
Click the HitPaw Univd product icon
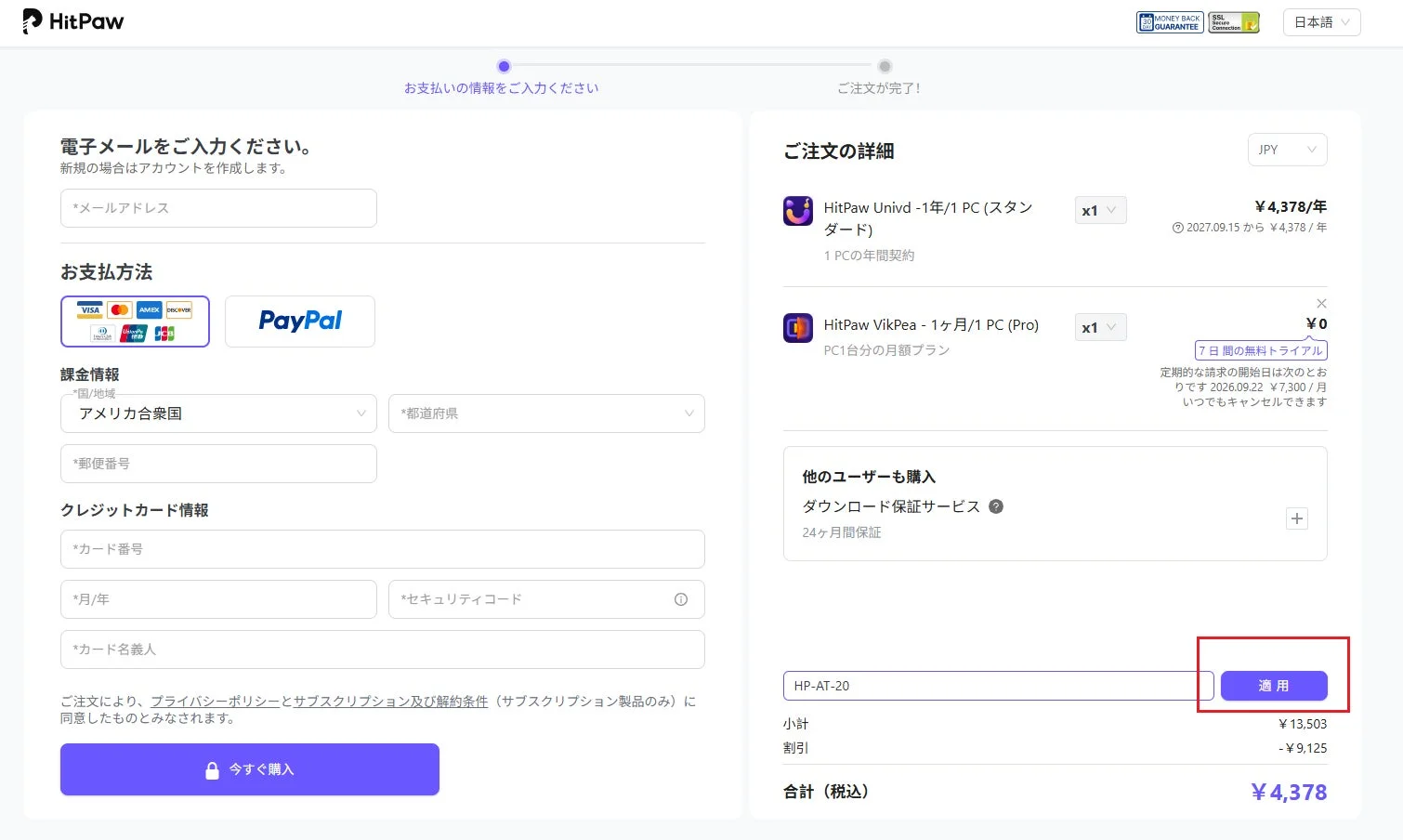pyautogui.click(x=798, y=211)
